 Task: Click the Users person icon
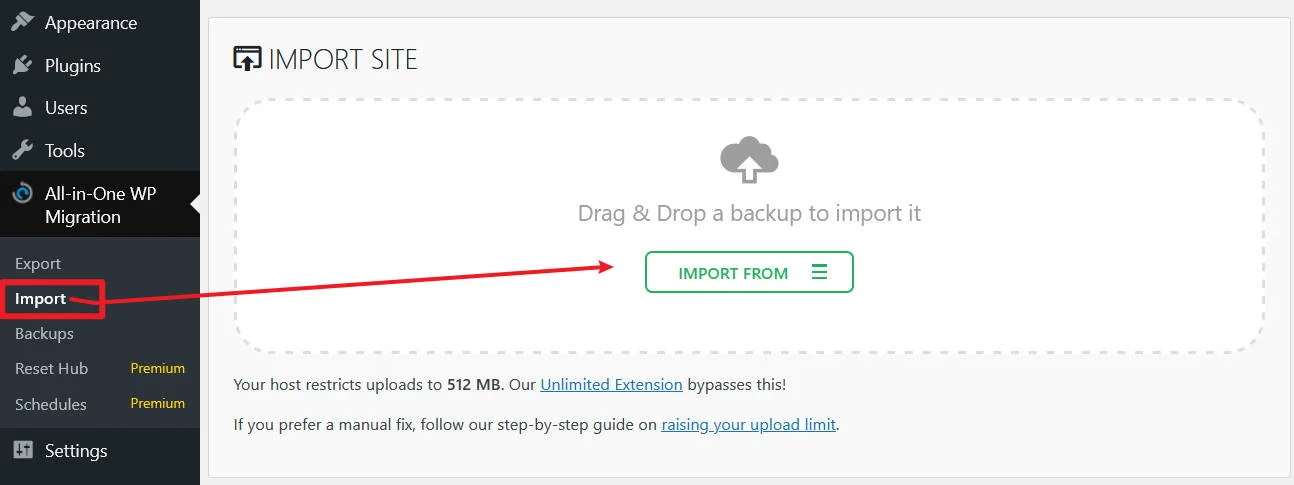(22, 108)
